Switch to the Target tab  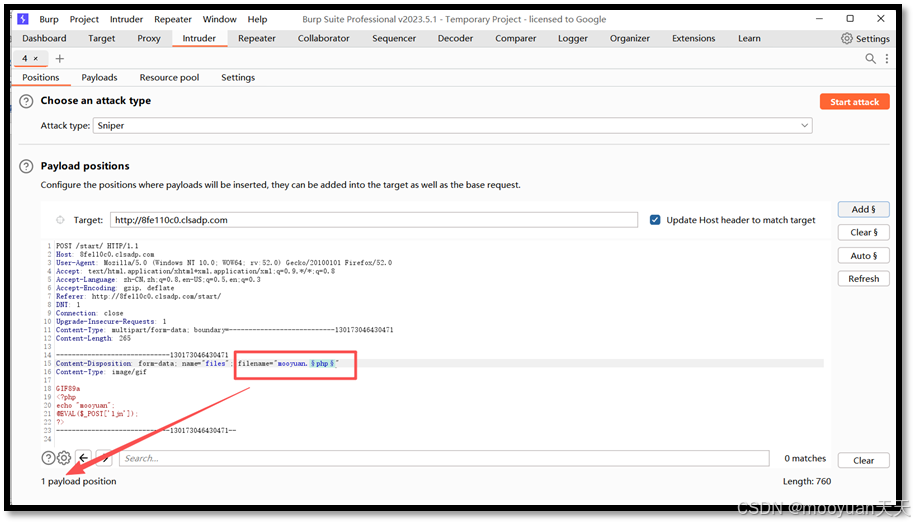(102, 39)
